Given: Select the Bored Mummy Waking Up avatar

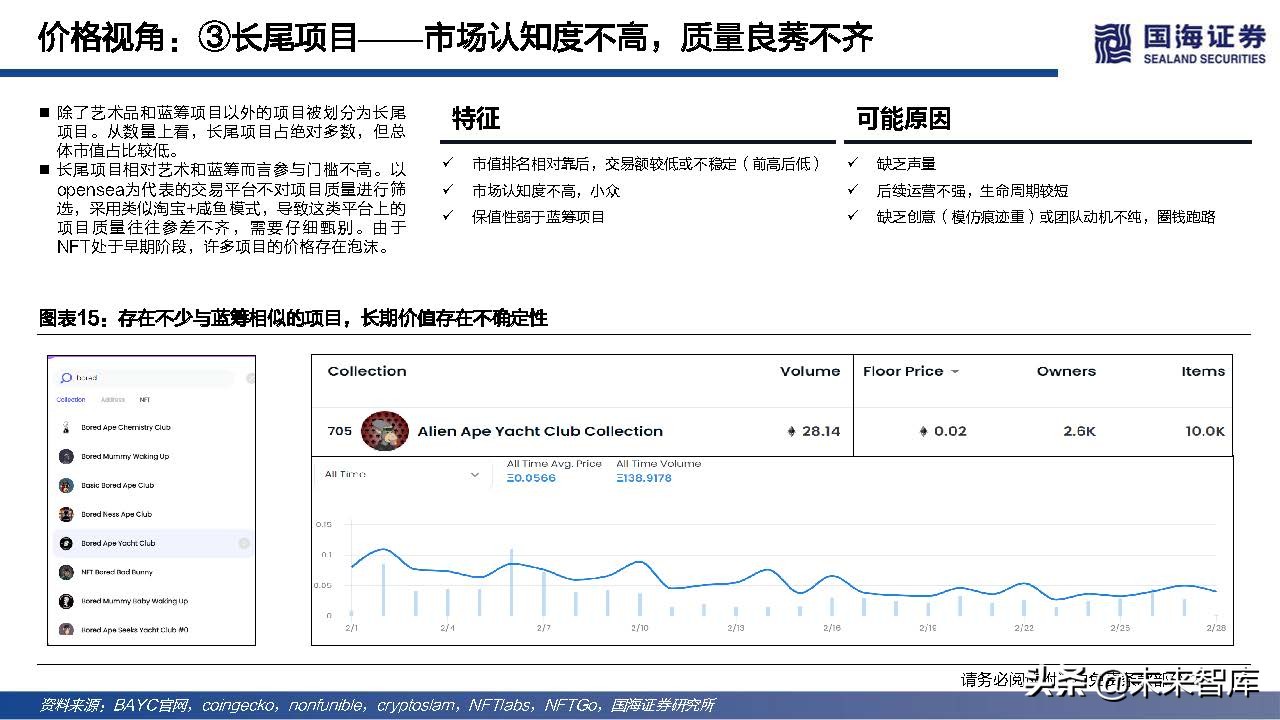Looking at the screenshot, I should pos(66,457).
